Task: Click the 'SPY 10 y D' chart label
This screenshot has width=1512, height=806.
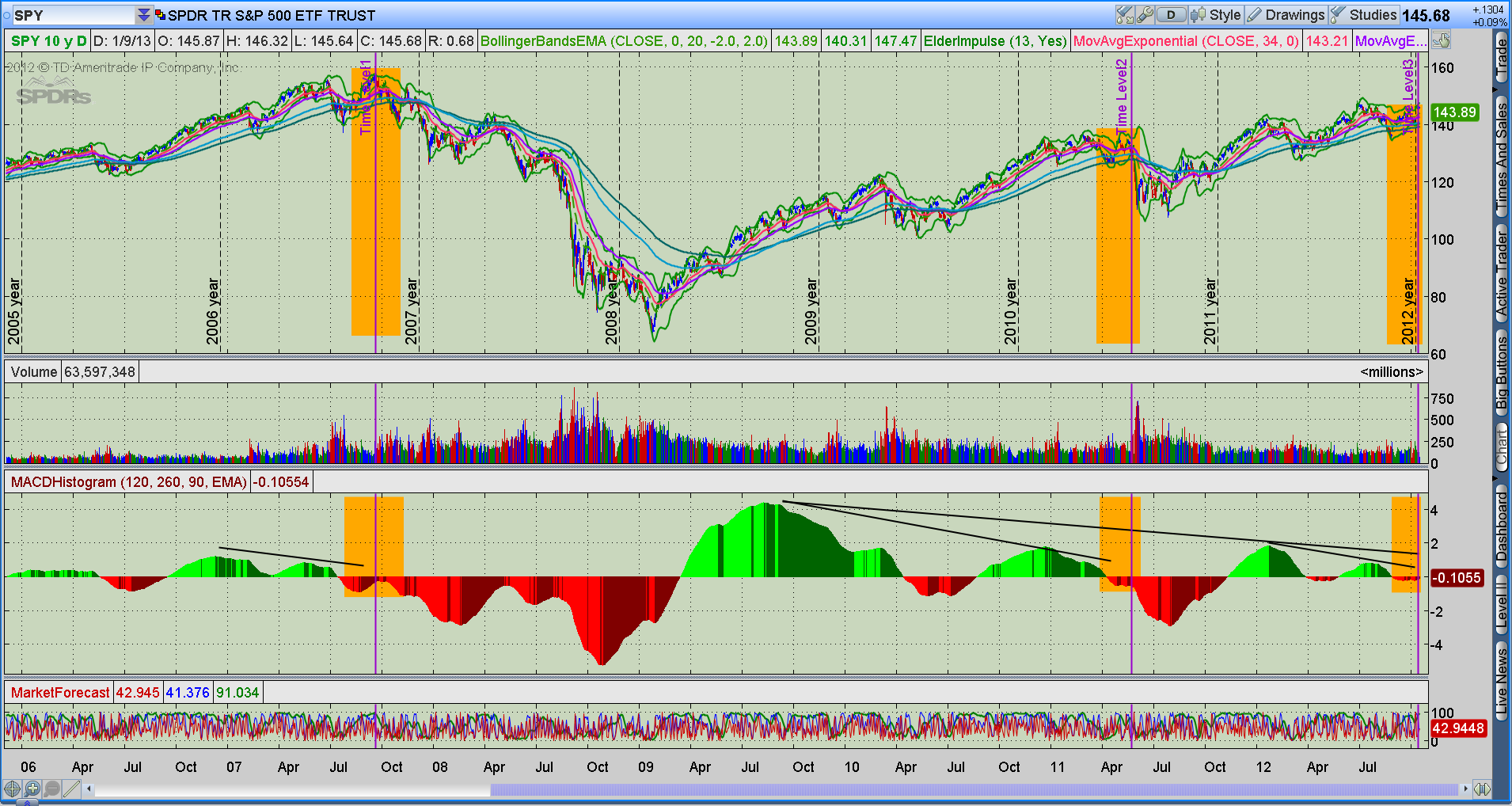Action: click(49, 41)
